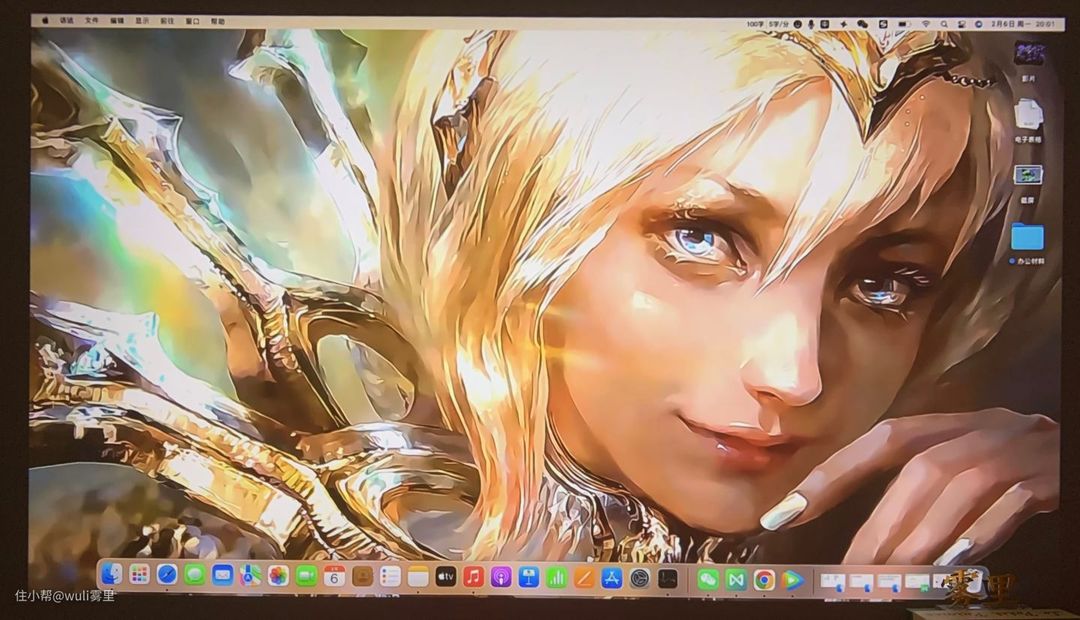
Task: Open the App Store icon
Action: [612, 577]
